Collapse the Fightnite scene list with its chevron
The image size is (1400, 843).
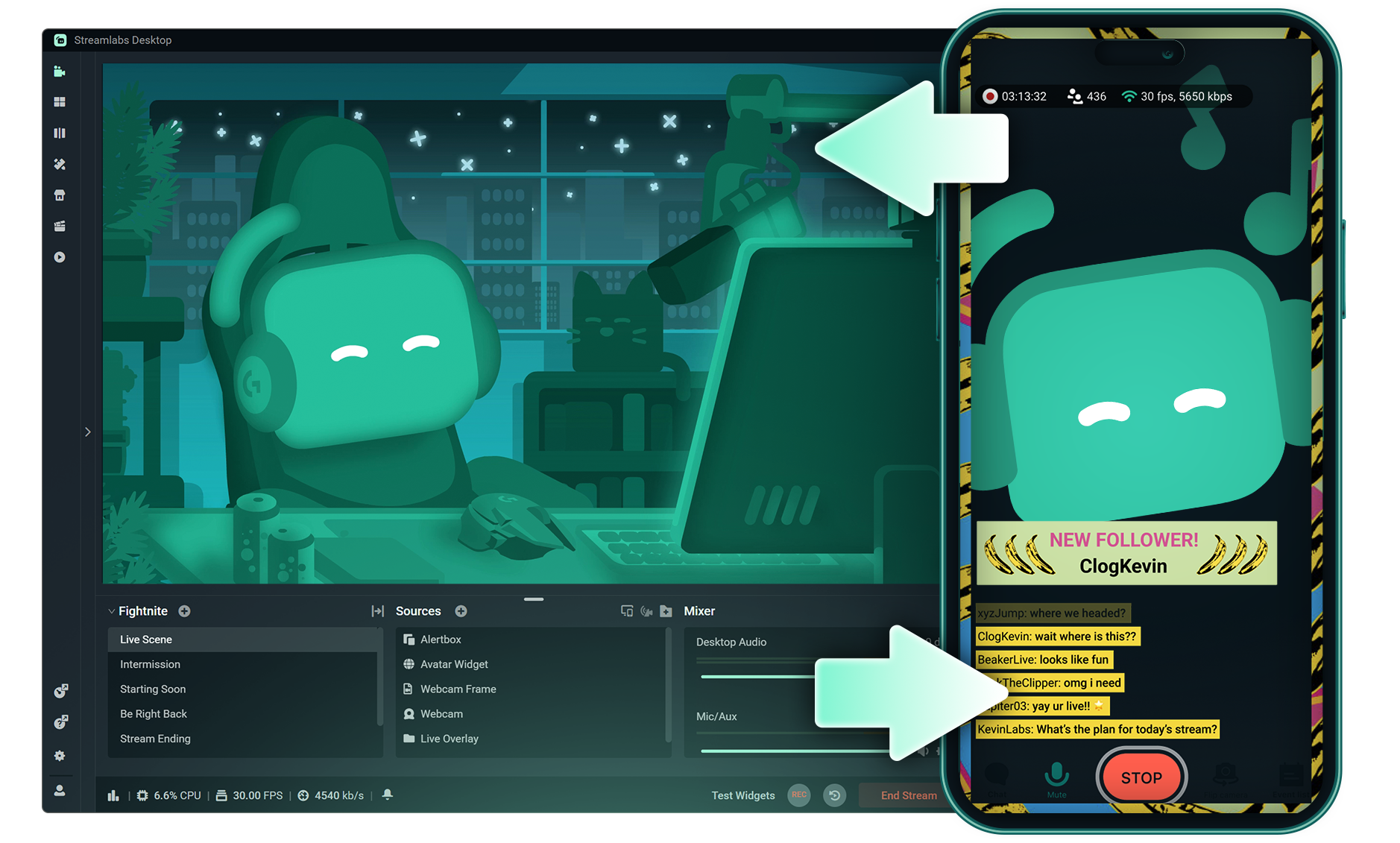111,611
